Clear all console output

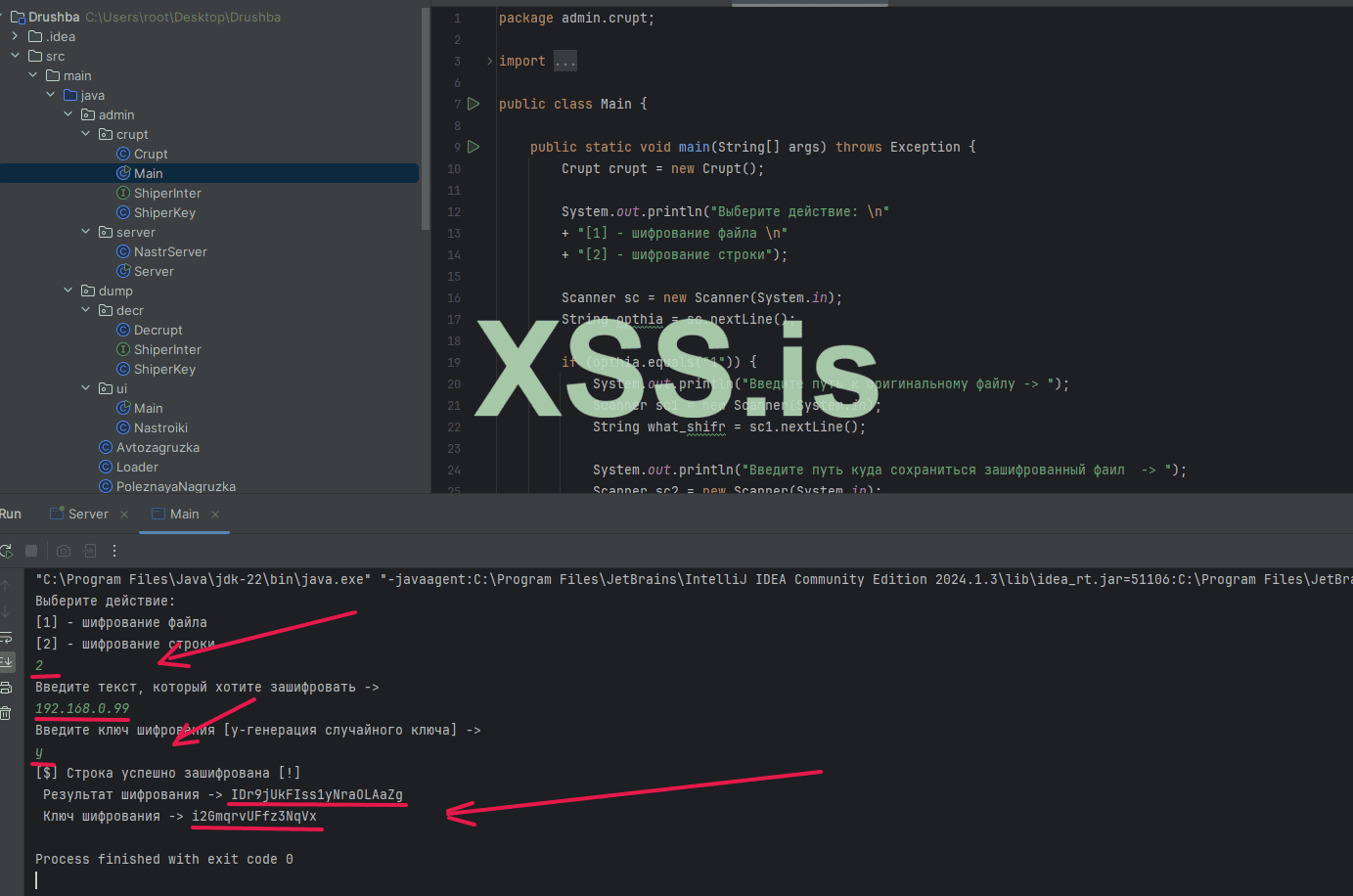[x=6, y=713]
